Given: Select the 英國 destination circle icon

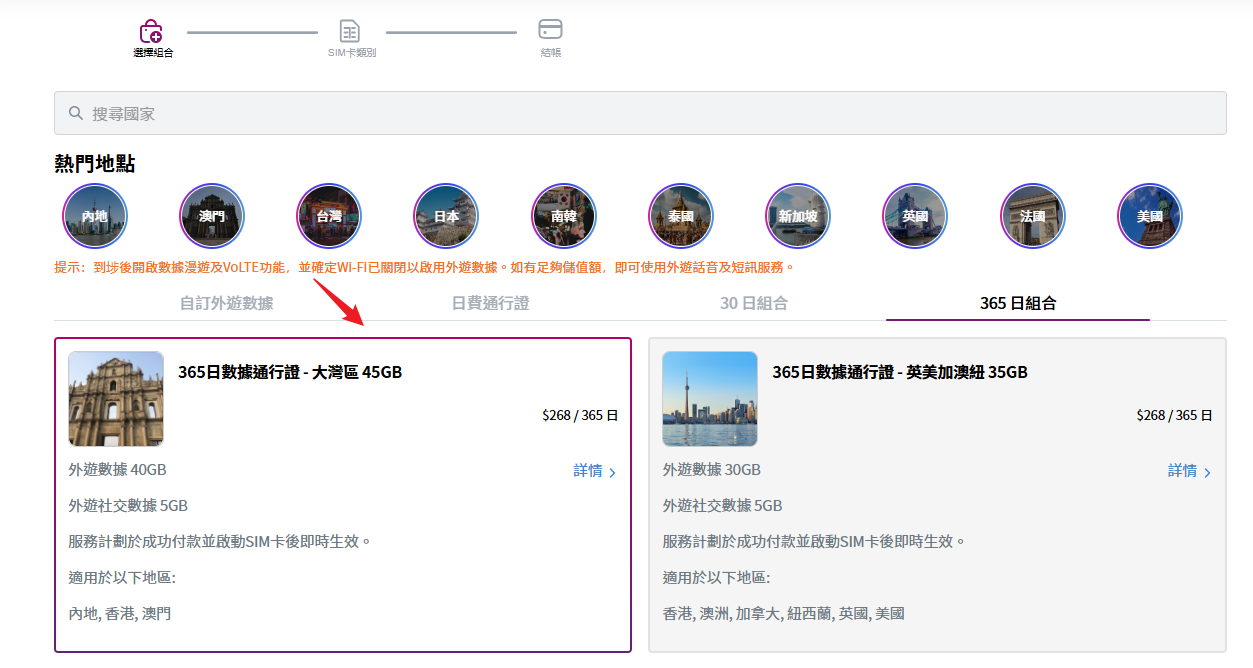Looking at the screenshot, I should 915,216.
